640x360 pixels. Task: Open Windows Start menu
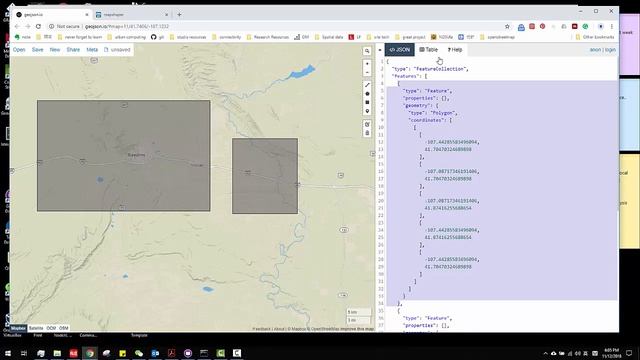click(x=8, y=353)
